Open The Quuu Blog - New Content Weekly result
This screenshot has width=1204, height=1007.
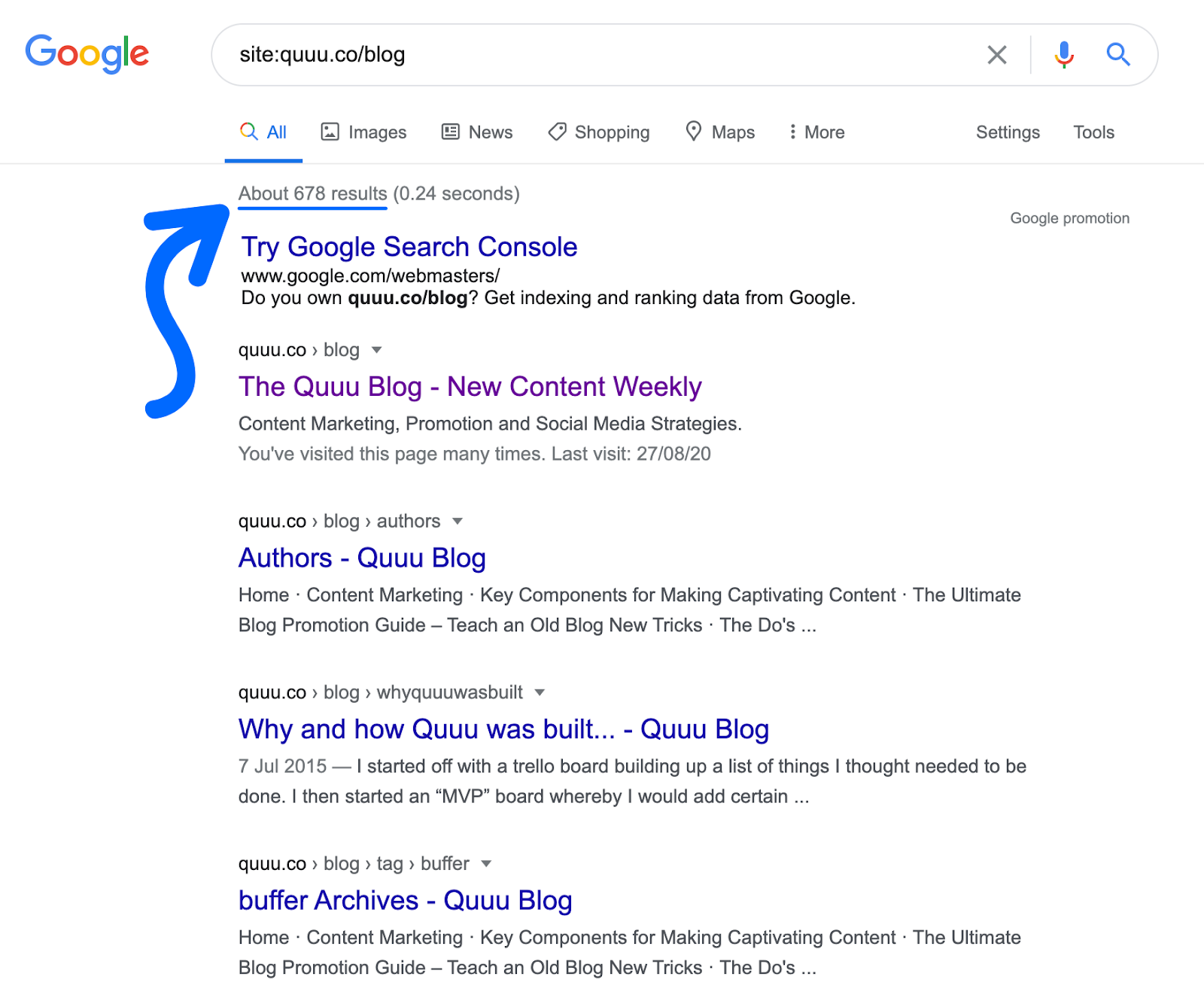470,387
